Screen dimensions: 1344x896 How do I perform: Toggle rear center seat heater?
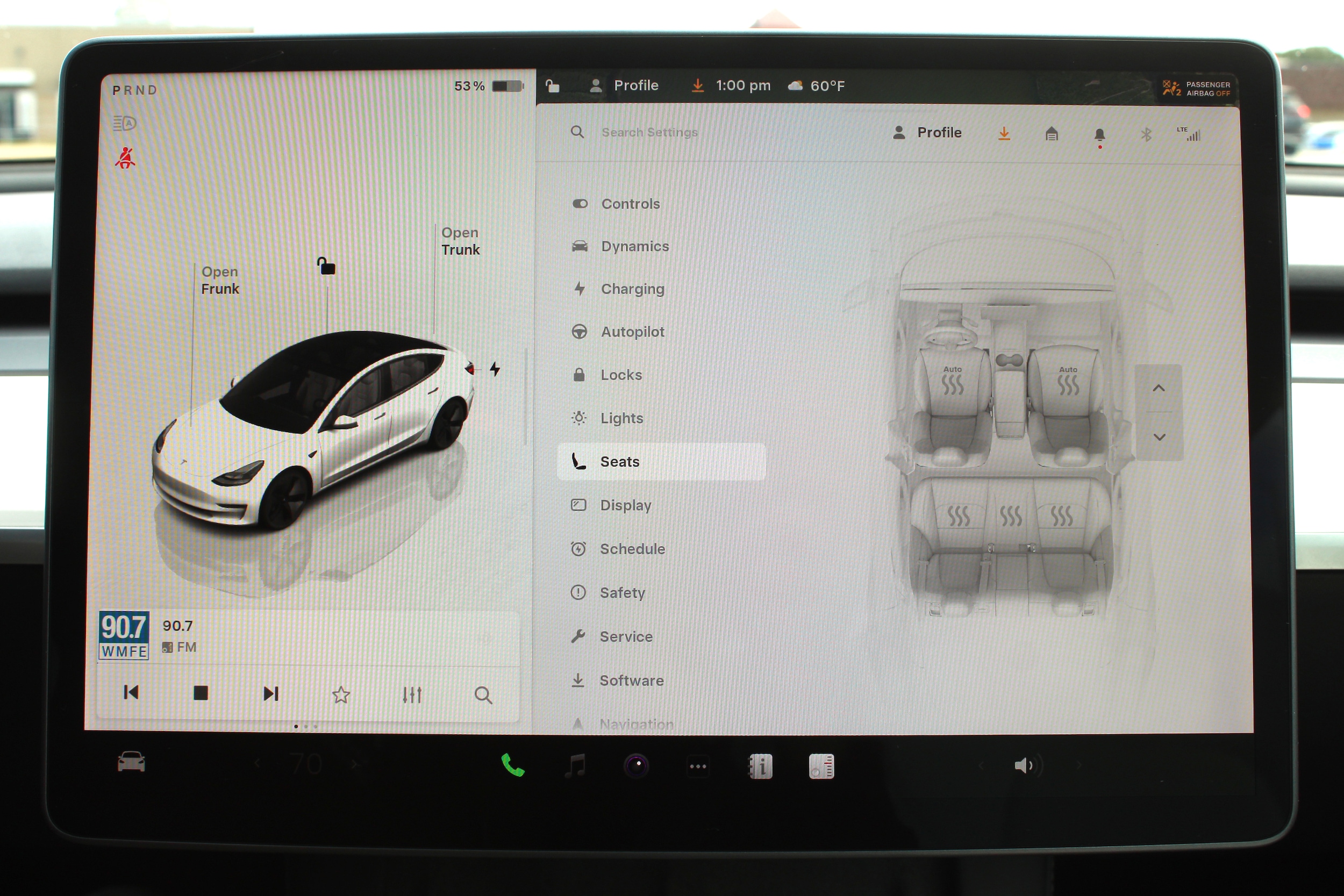pyautogui.click(x=1010, y=515)
